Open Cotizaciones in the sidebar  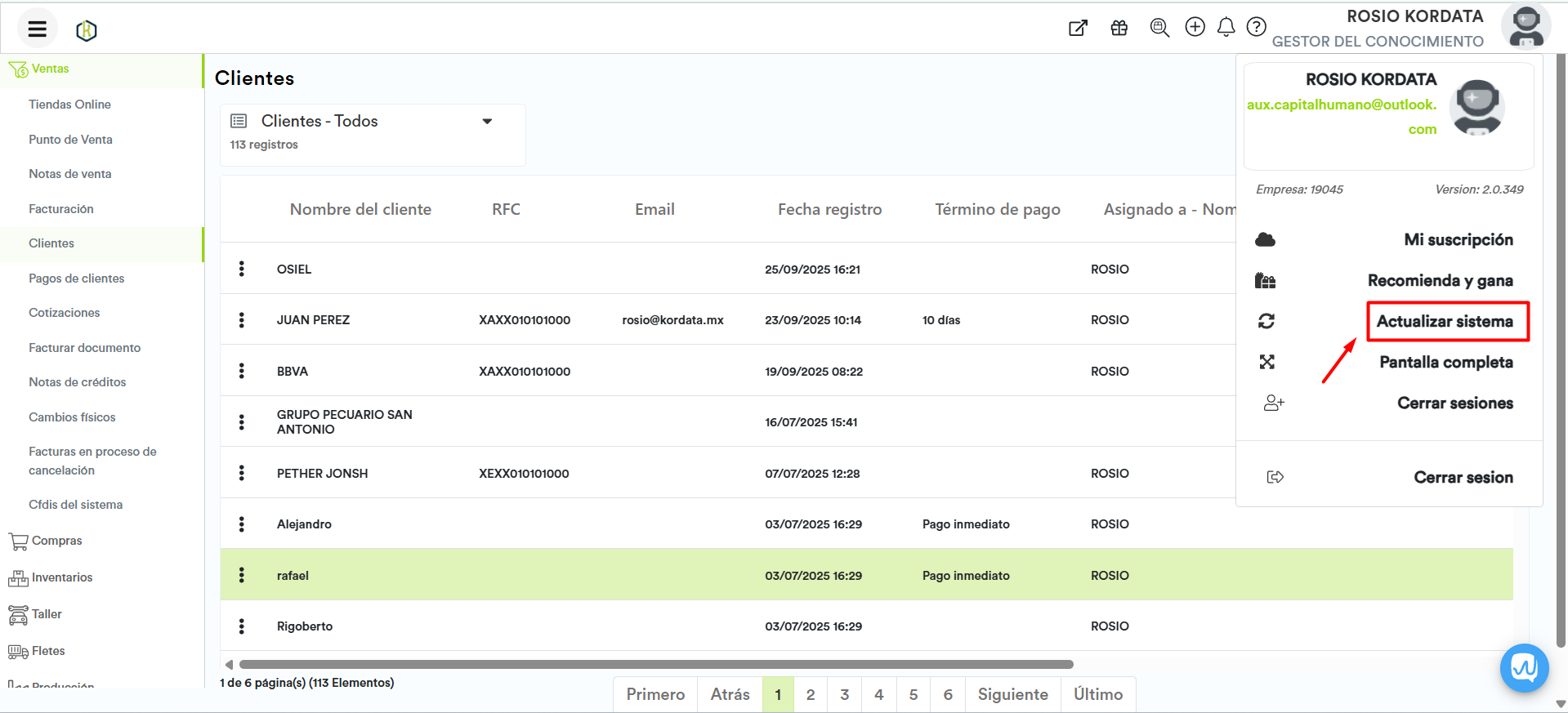(65, 313)
